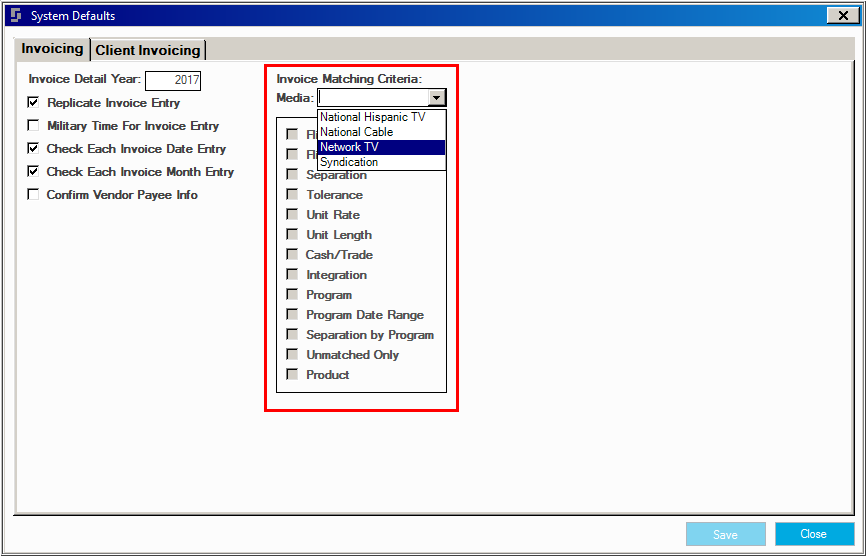Click the blue Close button

pyautogui.click(x=813, y=534)
